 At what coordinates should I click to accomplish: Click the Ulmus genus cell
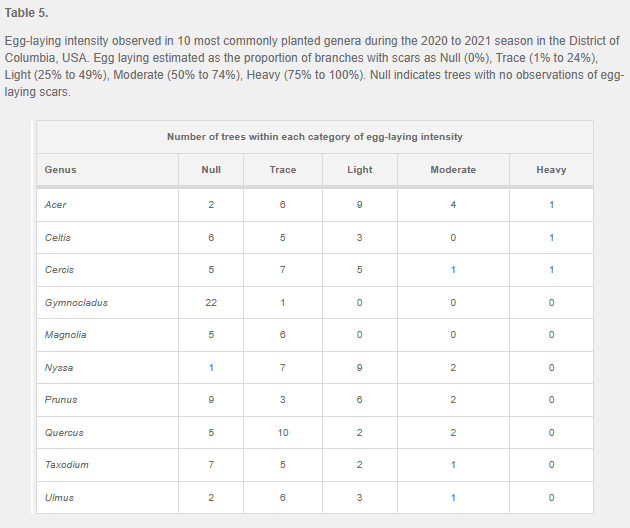pos(59,498)
